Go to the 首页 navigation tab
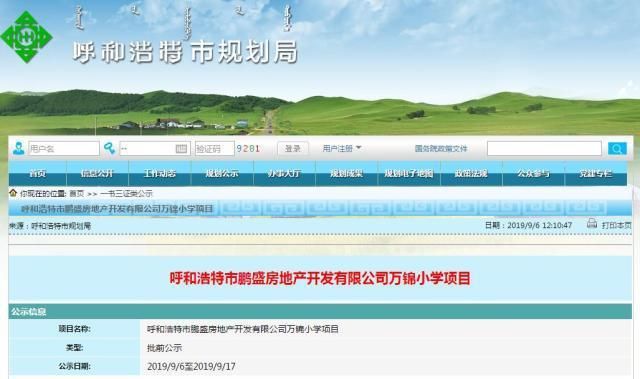This screenshot has height=379, width=640. pos(38,173)
